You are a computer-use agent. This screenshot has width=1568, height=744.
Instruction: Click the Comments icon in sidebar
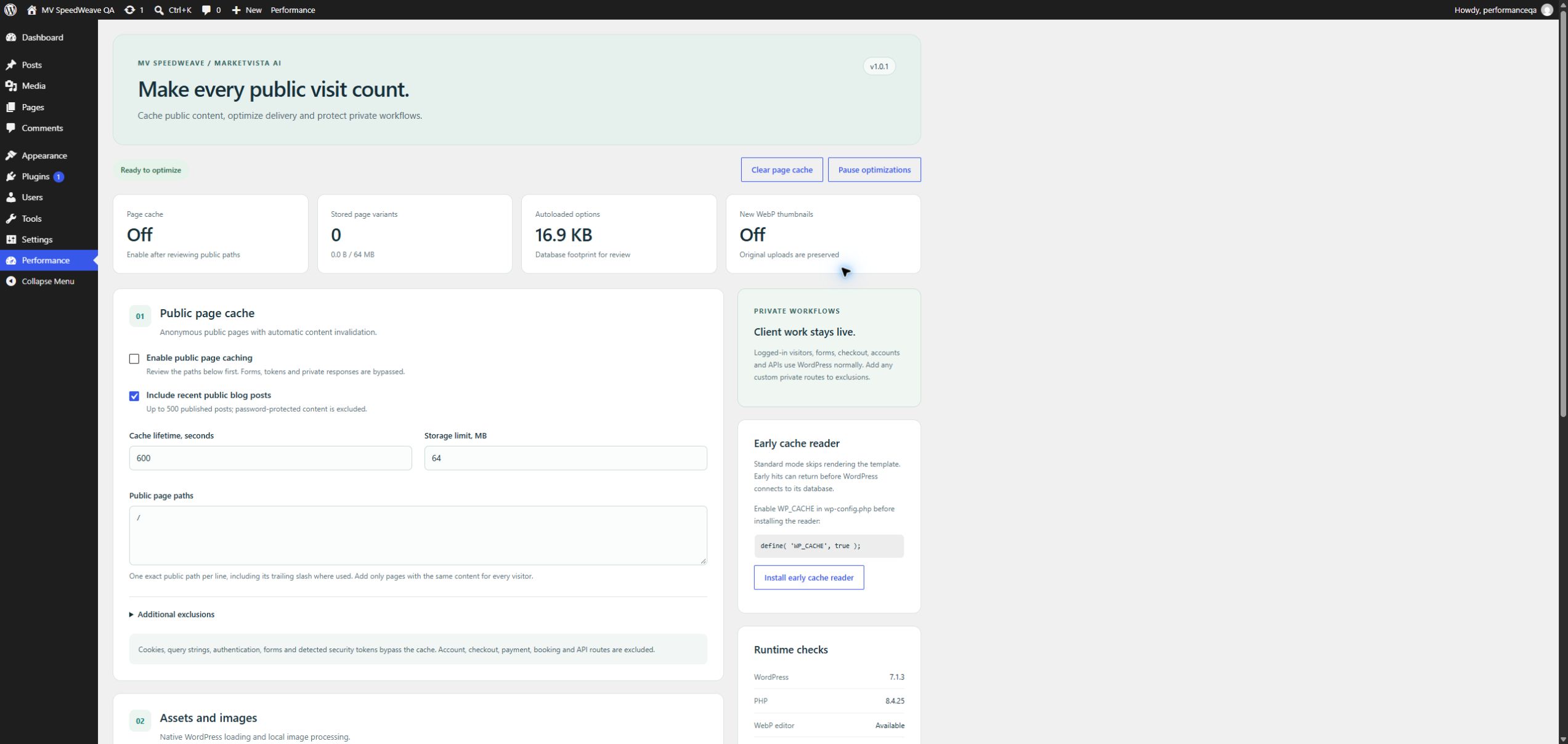(10, 128)
